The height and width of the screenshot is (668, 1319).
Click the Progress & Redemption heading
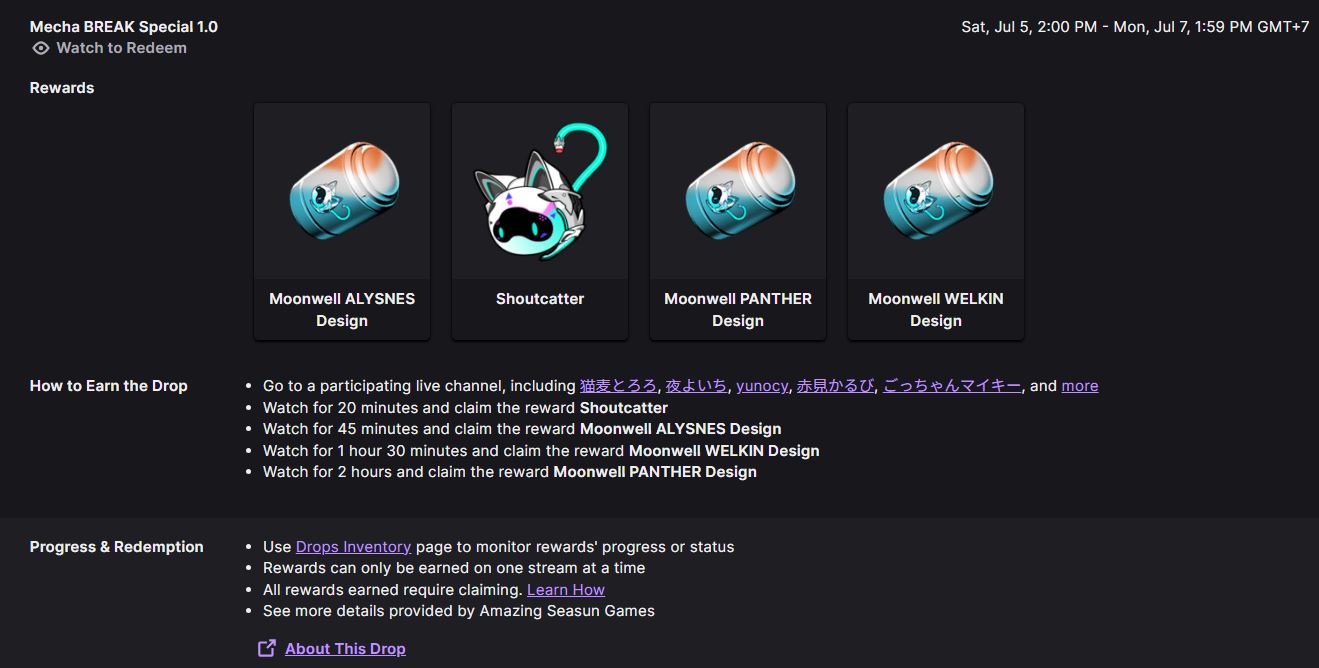[117, 547]
